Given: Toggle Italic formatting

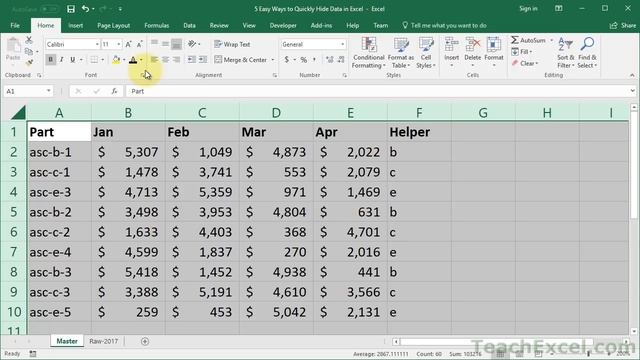Looking at the screenshot, I should pyautogui.click(x=62, y=60).
